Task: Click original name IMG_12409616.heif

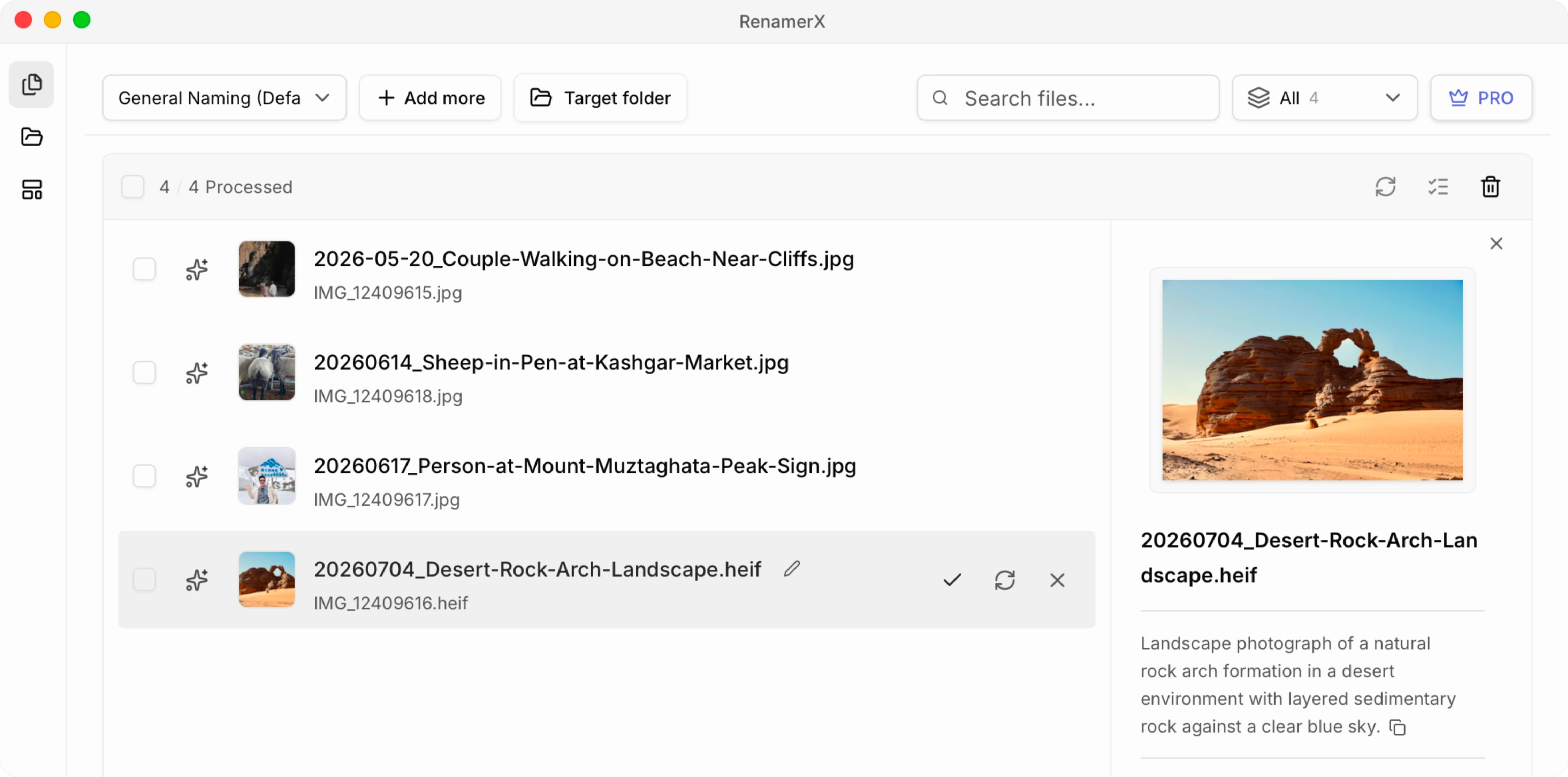Action: [390, 604]
